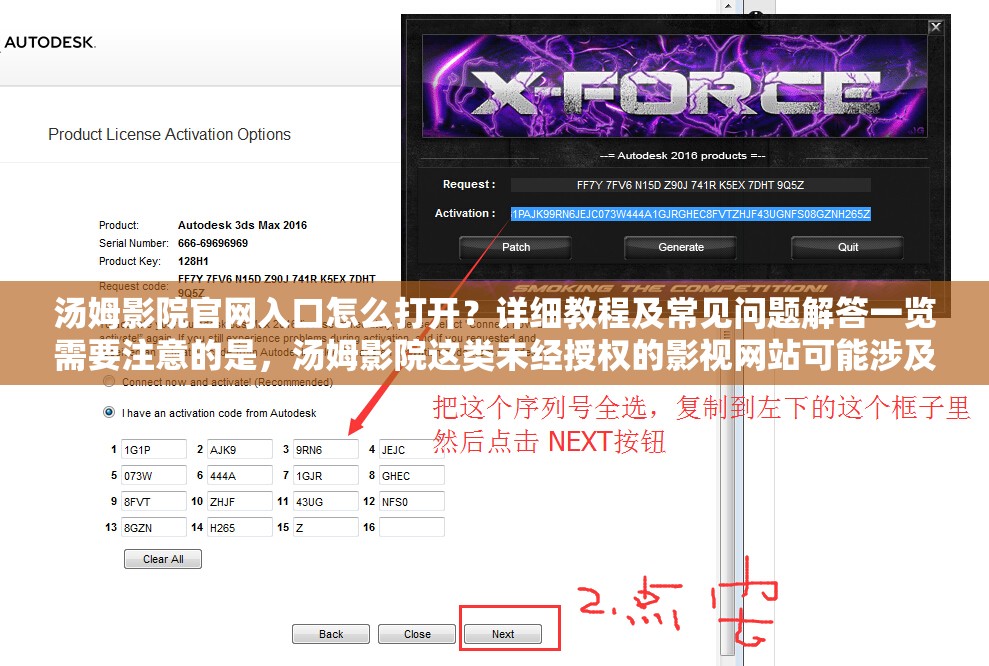Image resolution: width=989 pixels, height=666 pixels.
Task: Click activation box 12 containing NFS0
Action: (411, 501)
